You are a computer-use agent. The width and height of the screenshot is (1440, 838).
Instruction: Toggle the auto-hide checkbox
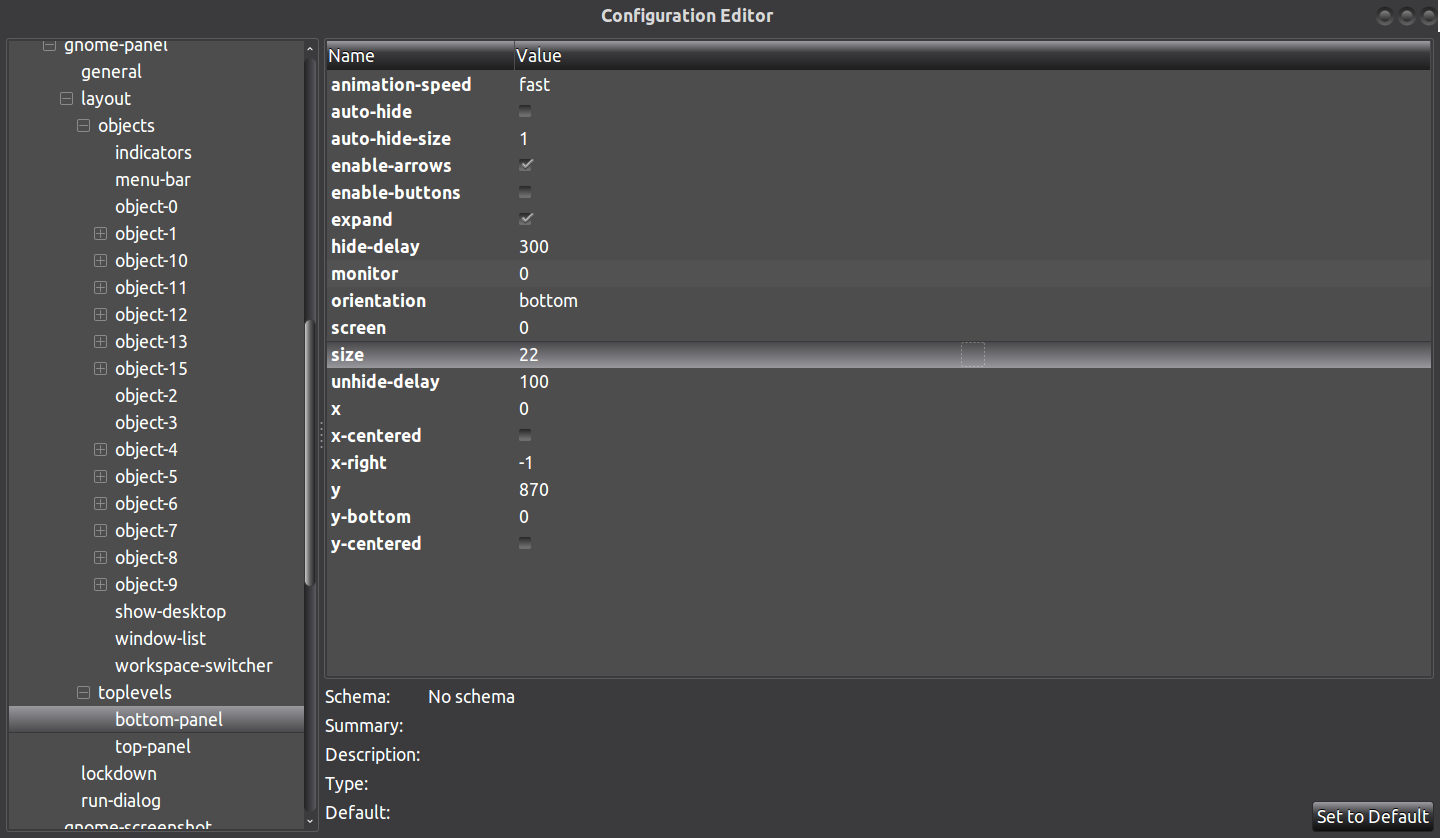click(525, 112)
